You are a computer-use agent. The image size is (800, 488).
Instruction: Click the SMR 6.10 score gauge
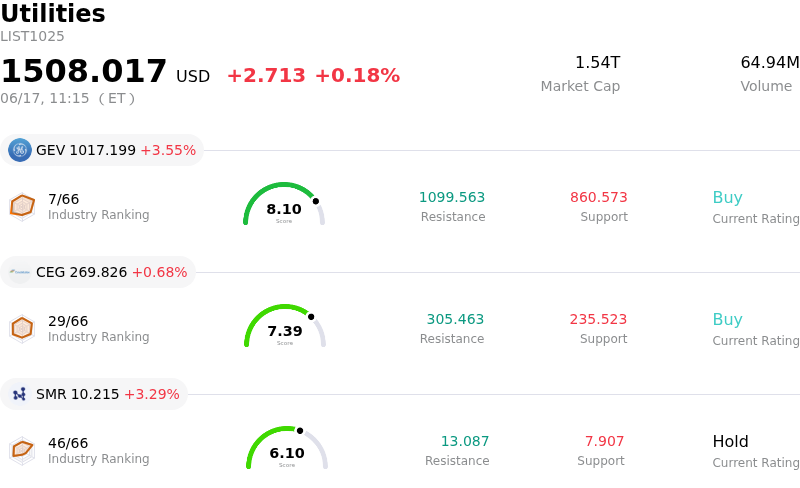pos(287,448)
